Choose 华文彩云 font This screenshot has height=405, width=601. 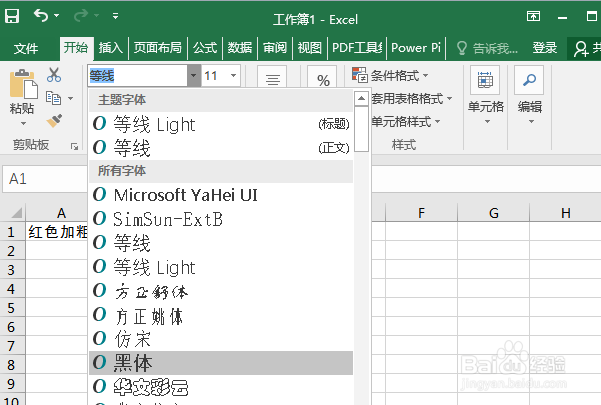221,387
